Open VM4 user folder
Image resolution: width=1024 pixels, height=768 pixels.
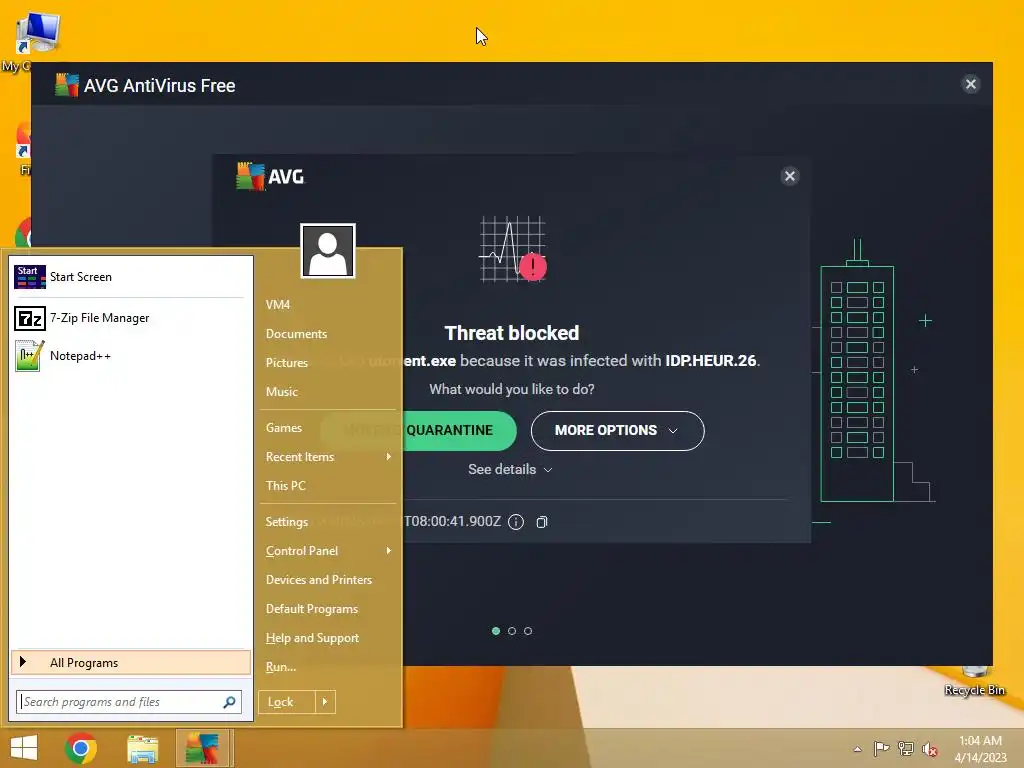[x=278, y=304]
